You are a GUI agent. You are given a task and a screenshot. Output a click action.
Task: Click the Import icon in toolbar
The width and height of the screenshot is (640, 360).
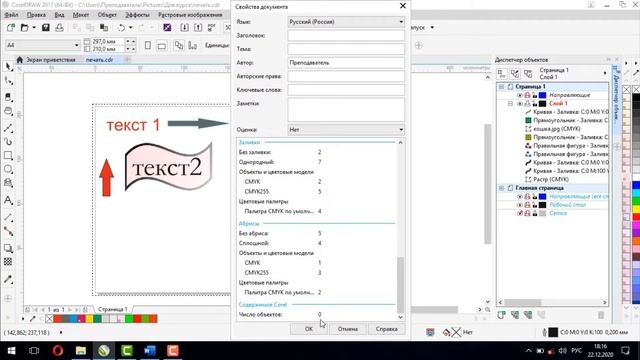(x=184, y=28)
